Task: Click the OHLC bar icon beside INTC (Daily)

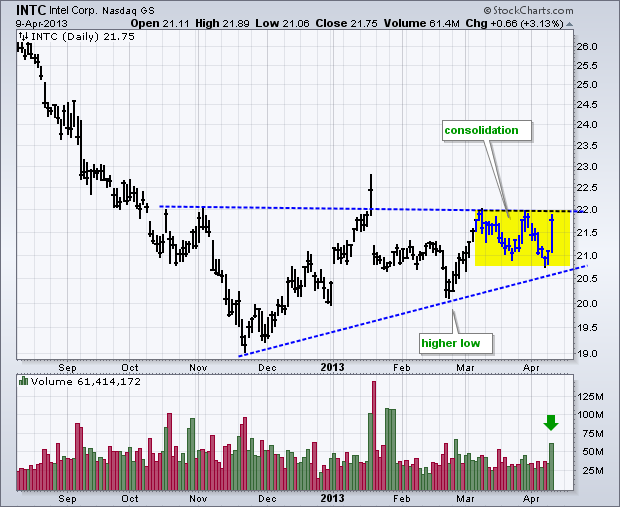Action: (23, 36)
